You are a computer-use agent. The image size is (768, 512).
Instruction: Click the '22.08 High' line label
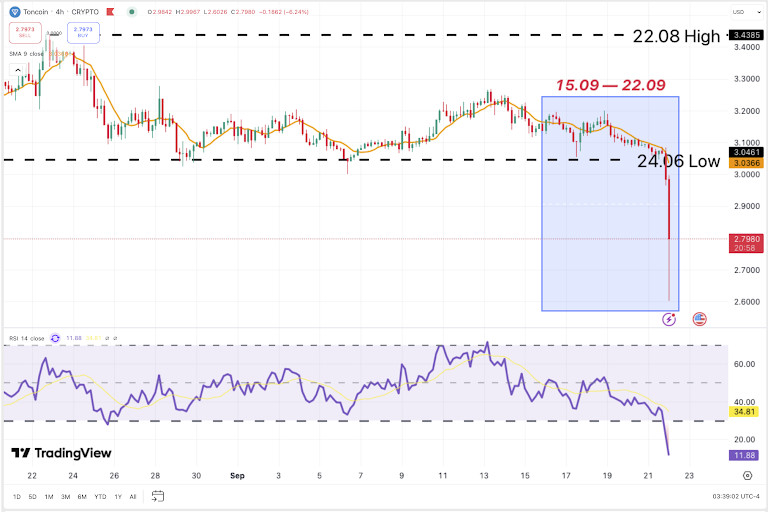676,36
